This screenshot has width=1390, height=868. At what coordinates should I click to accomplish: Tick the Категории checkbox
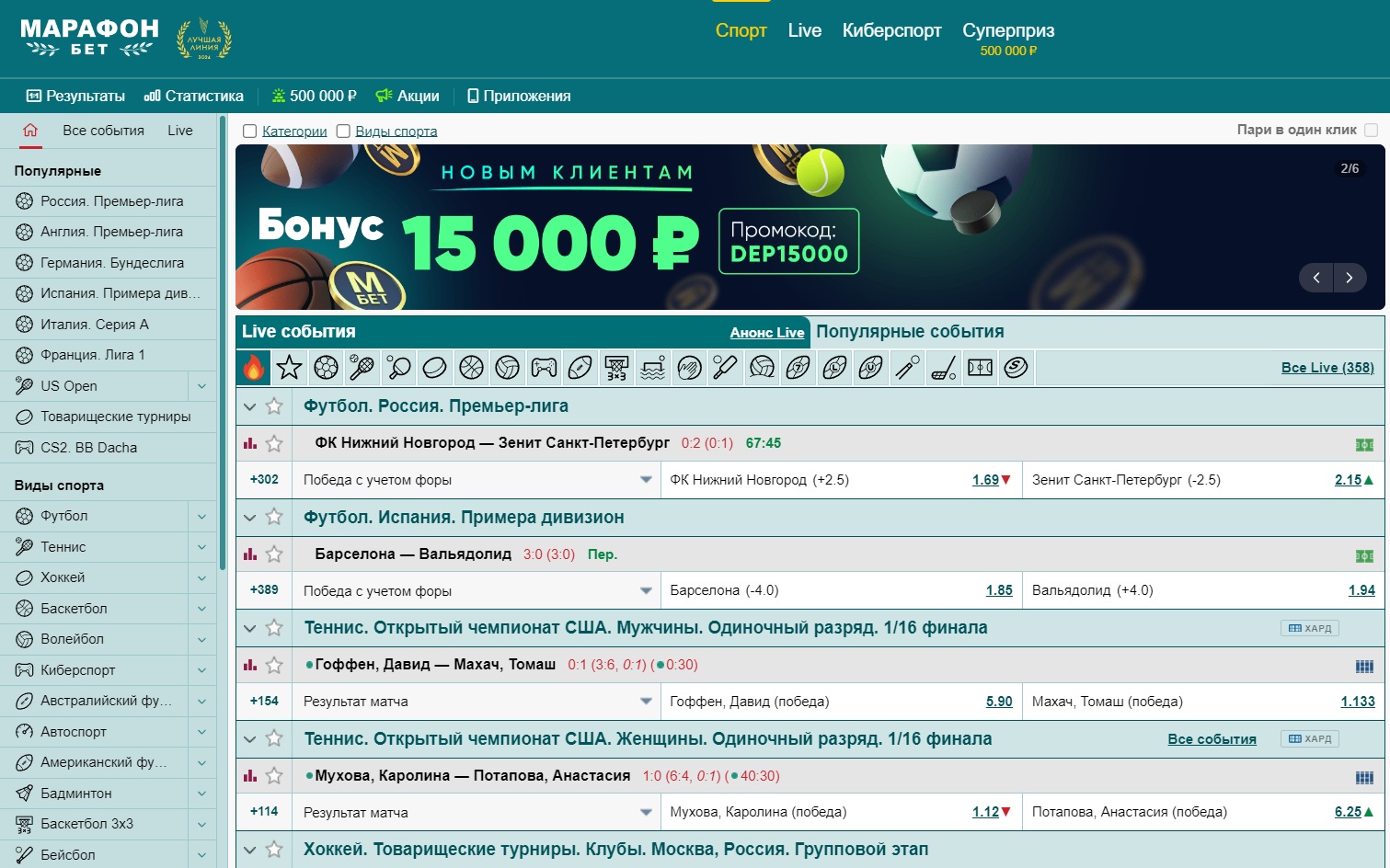(x=249, y=131)
